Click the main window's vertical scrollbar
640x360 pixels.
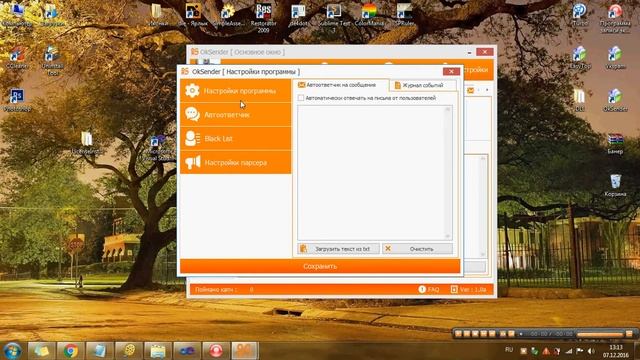tap(483, 206)
